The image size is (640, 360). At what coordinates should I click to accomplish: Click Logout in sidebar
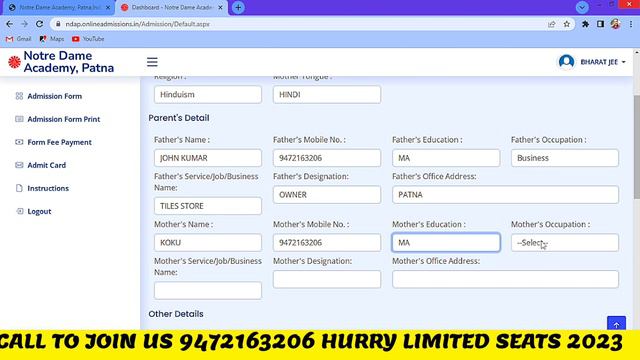pyautogui.click(x=39, y=211)
